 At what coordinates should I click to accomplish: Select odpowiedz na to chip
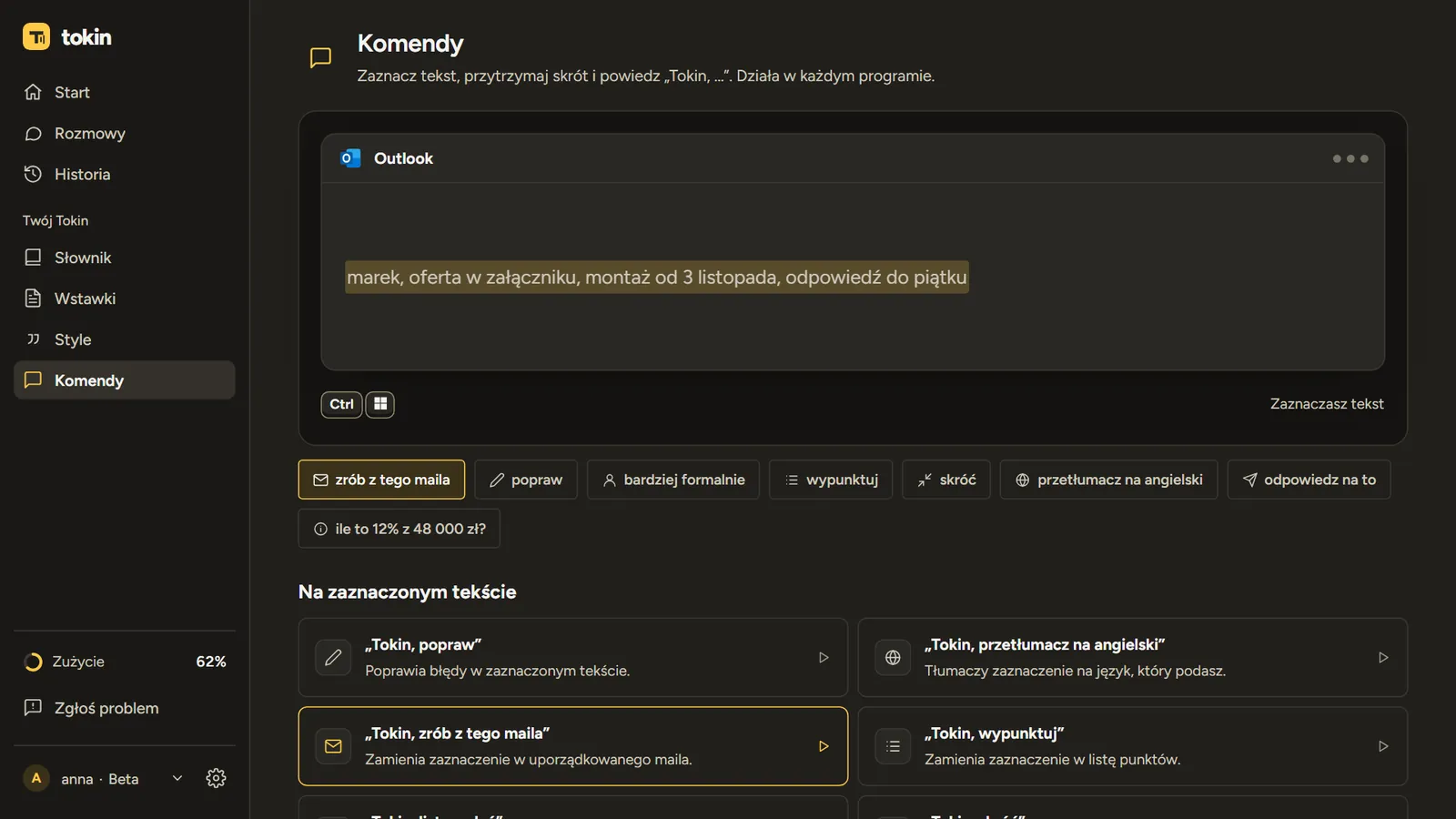pos(1309,480)
